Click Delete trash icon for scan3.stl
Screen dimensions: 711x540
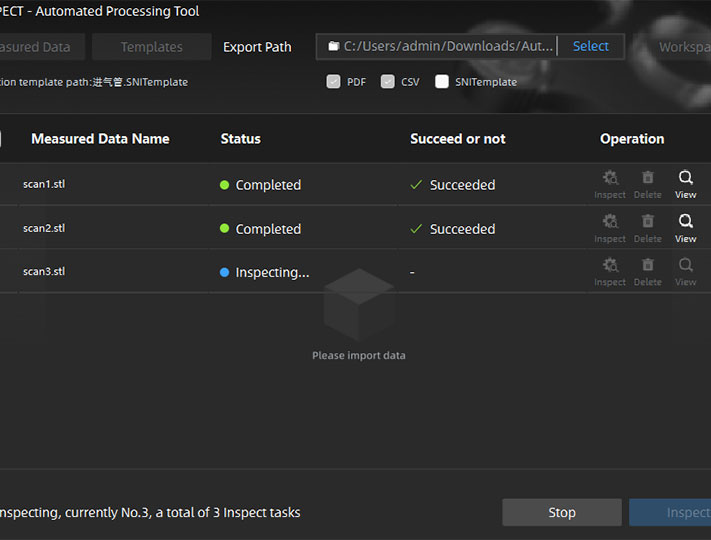coord(647,267)
